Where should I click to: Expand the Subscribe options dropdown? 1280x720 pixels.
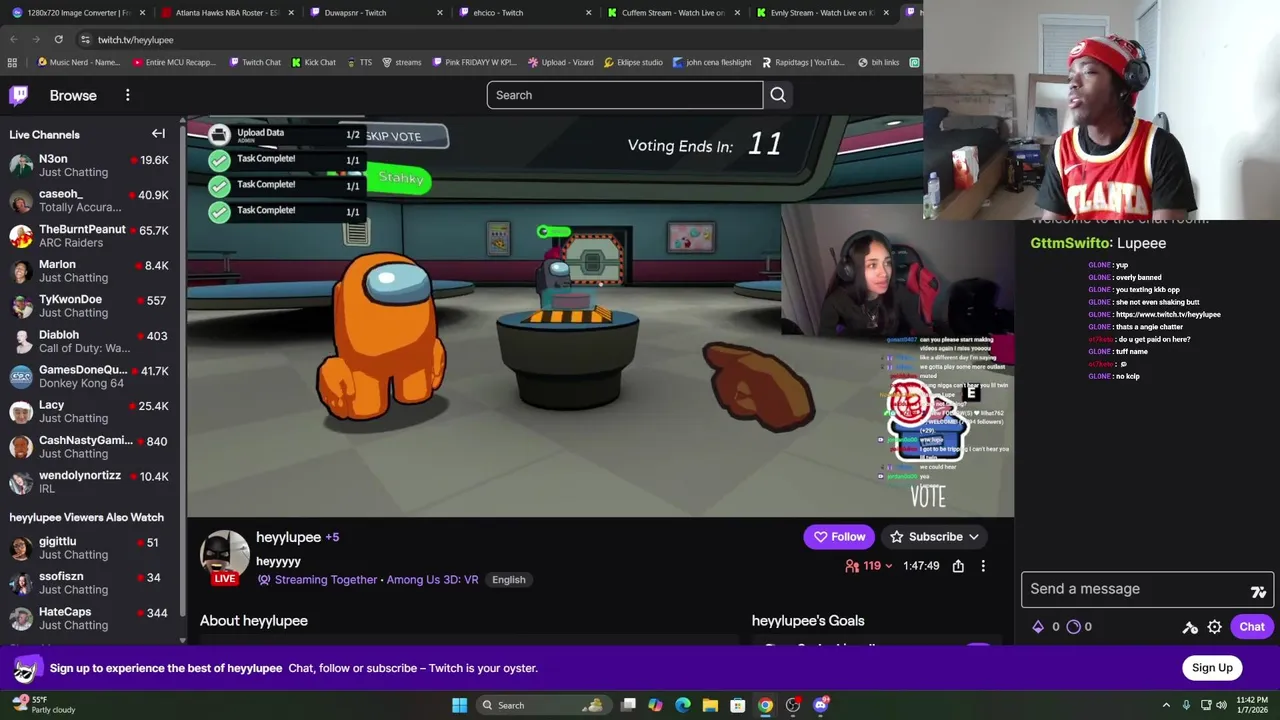pos(973,537)
